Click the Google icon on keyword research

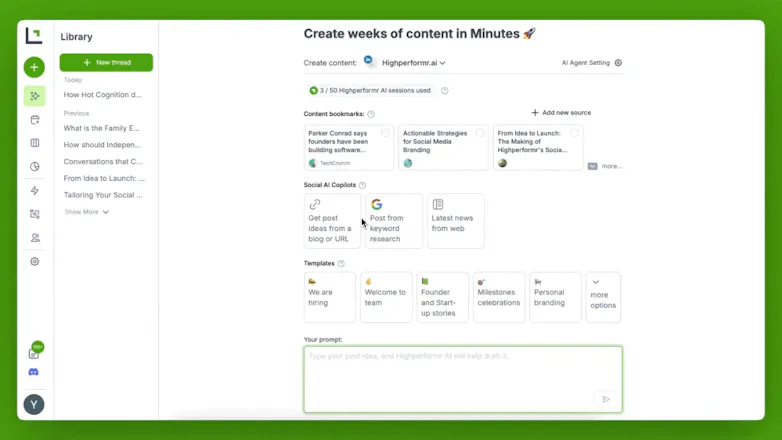[x=377, y=204]
